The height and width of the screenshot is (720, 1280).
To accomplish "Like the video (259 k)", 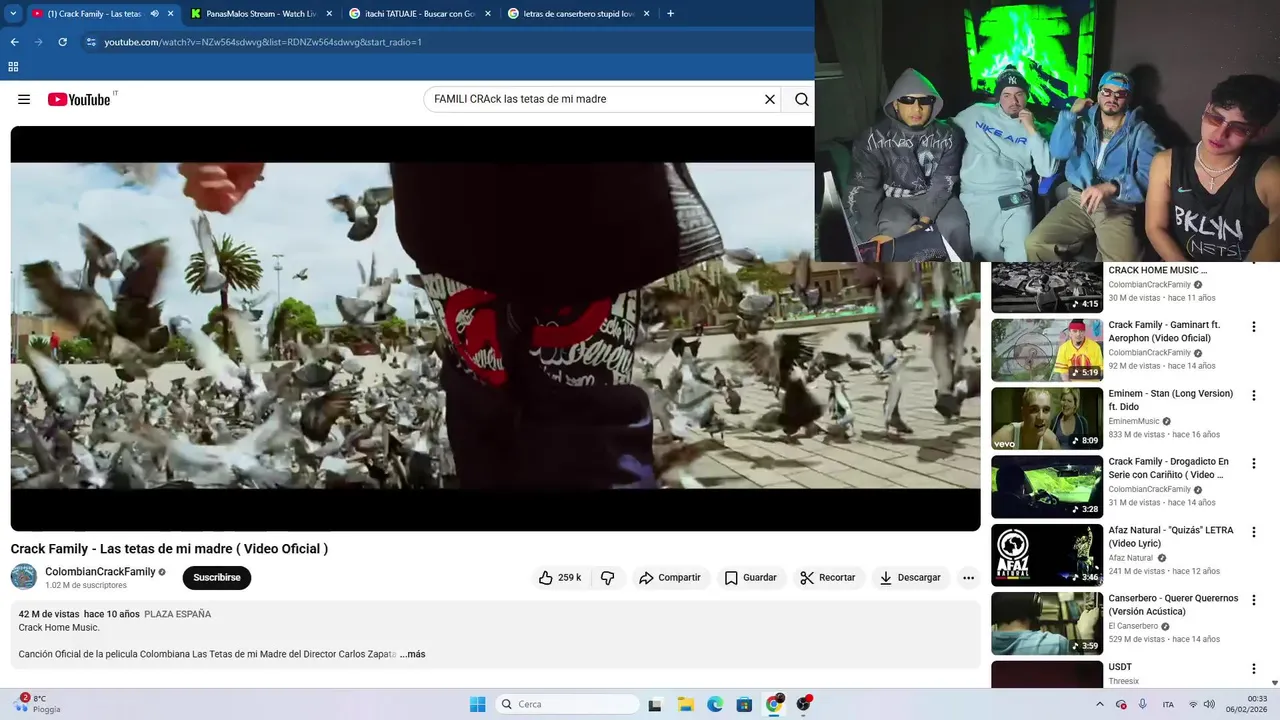I will click(559, 578).
